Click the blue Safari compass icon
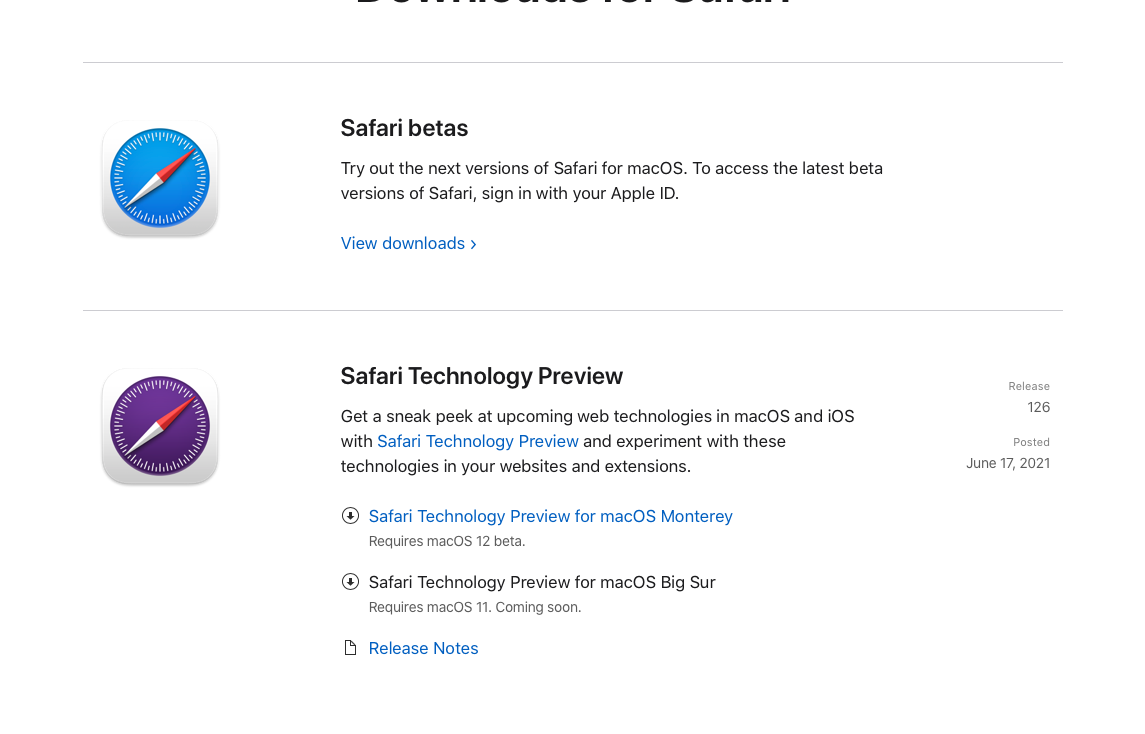This screenshot has width=1145, height=734. [160, 179]
